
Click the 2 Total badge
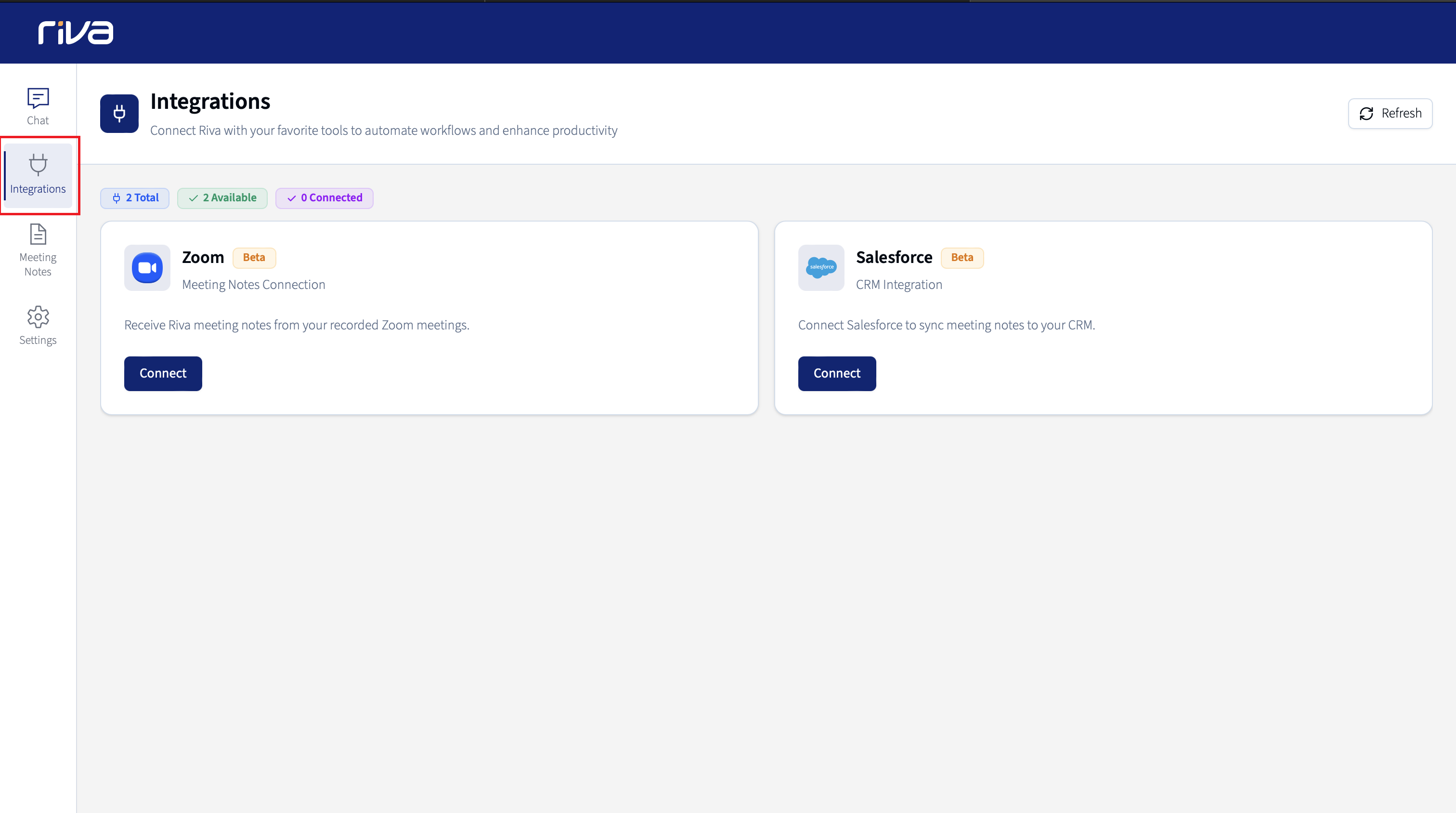click(135, 198)
